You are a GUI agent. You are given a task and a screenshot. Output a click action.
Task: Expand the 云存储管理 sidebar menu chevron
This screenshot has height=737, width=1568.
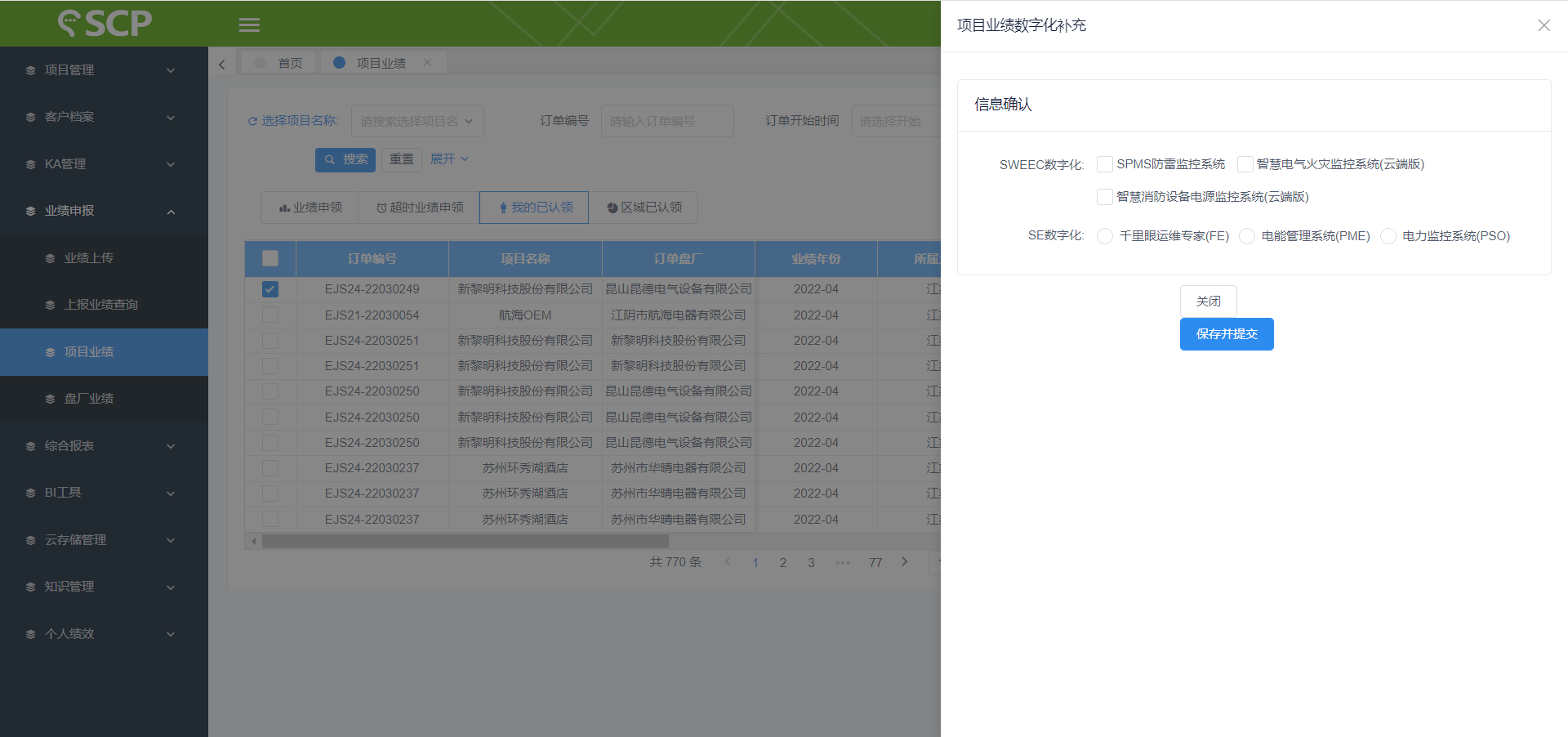(x=171, y=540)
